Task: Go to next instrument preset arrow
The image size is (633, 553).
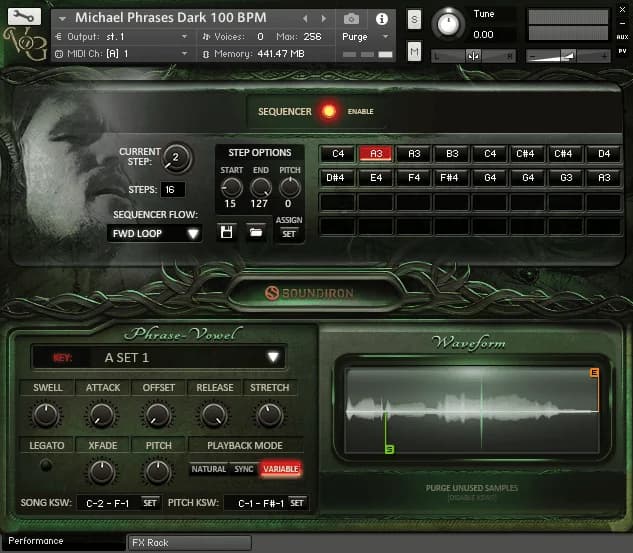Action: pyautogui.click(x=323, y=19)
